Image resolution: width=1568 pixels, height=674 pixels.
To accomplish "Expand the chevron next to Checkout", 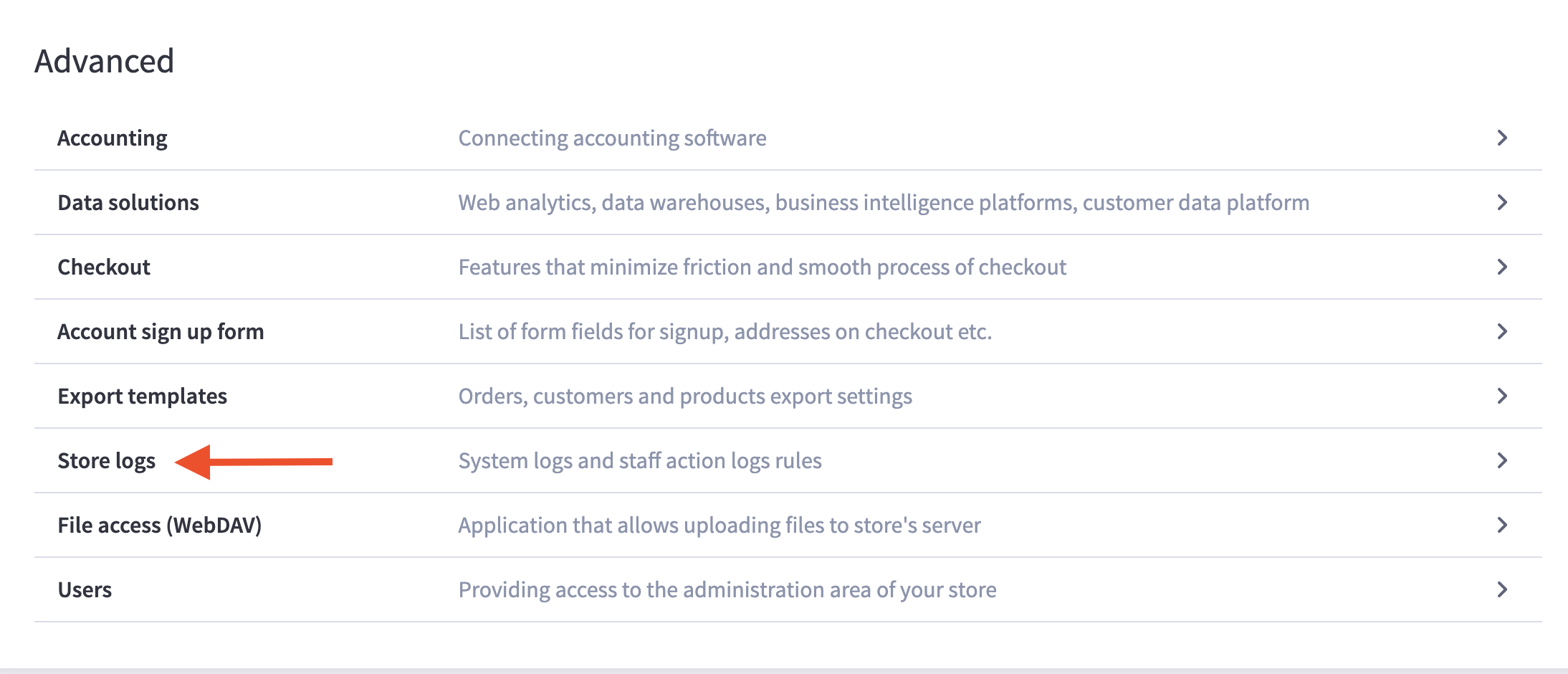I will point(1503,267).
